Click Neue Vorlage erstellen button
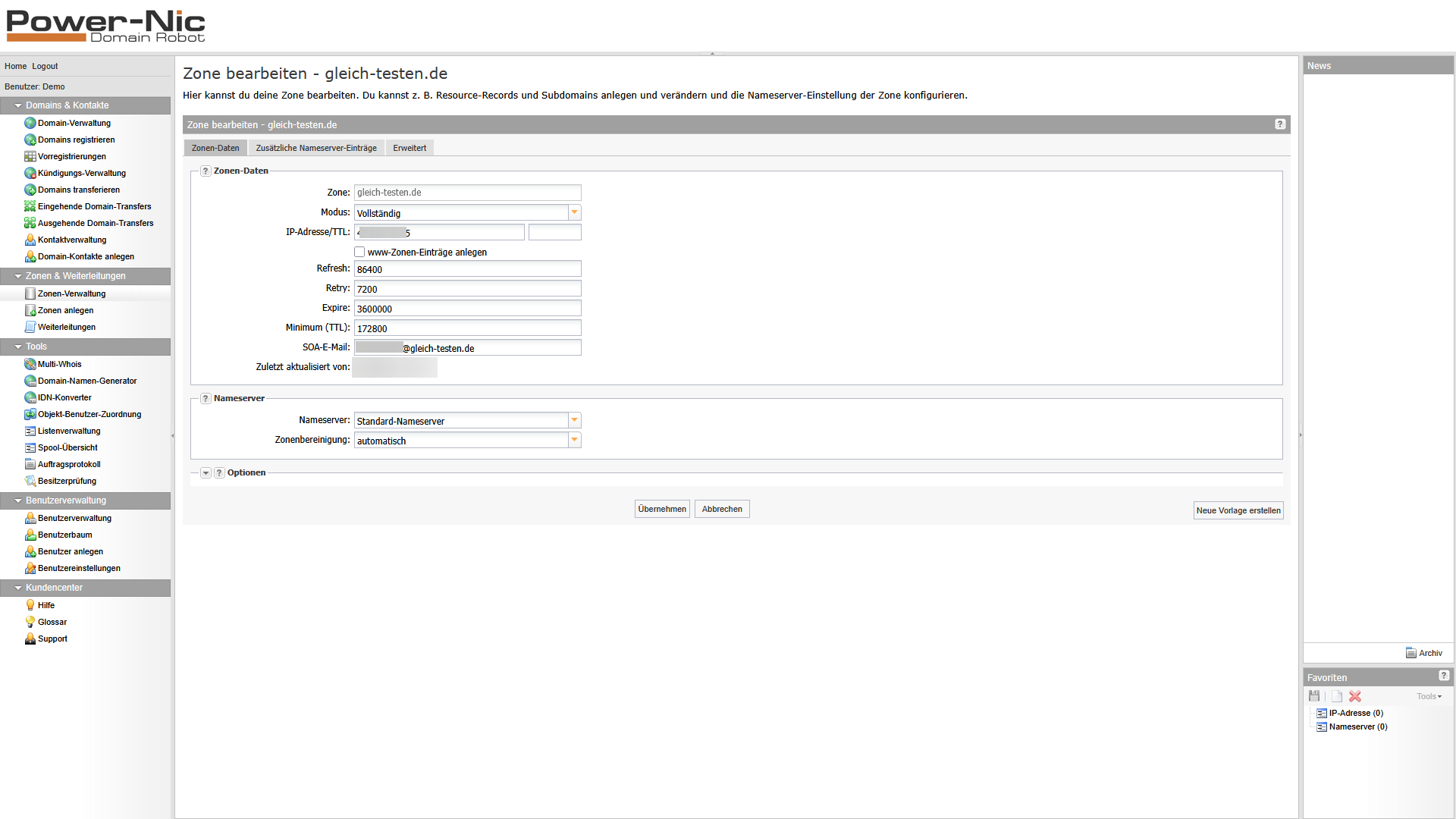Screen dimensions: 1456x819 click(x=1238, y=510)
